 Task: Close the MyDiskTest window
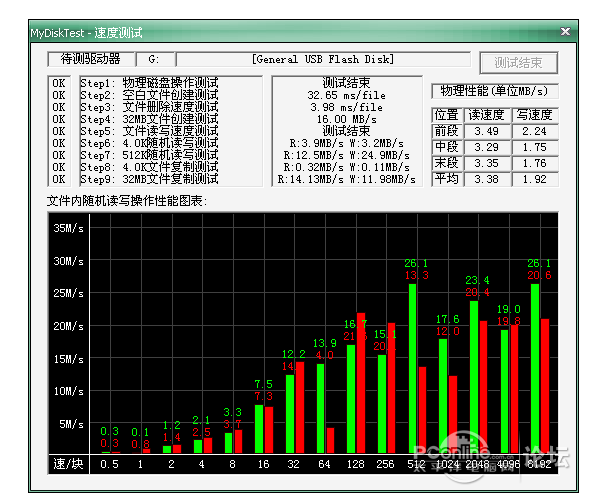pos(567,33)
